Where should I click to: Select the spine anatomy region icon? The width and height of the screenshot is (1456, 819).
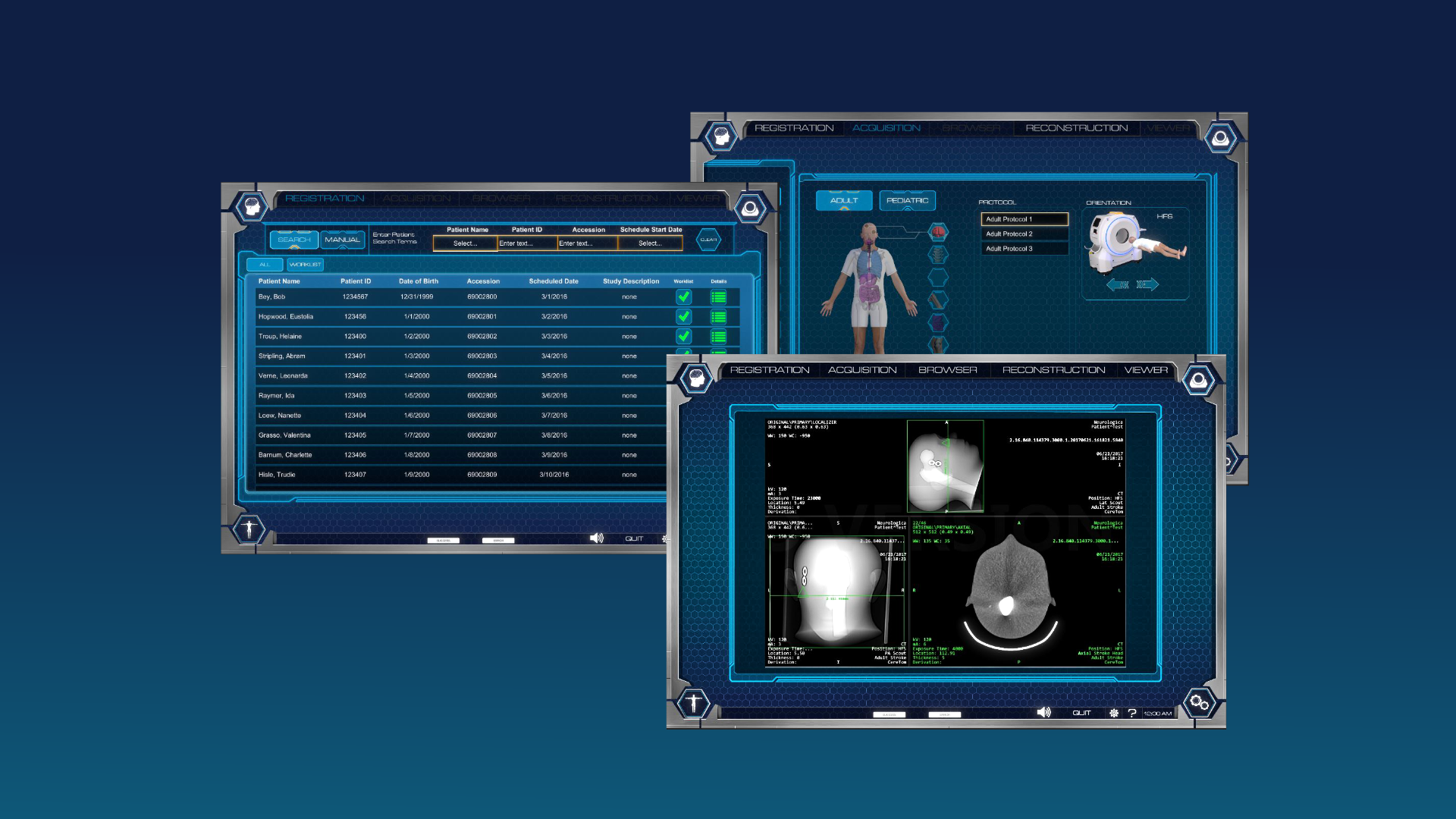pos(938,255)
